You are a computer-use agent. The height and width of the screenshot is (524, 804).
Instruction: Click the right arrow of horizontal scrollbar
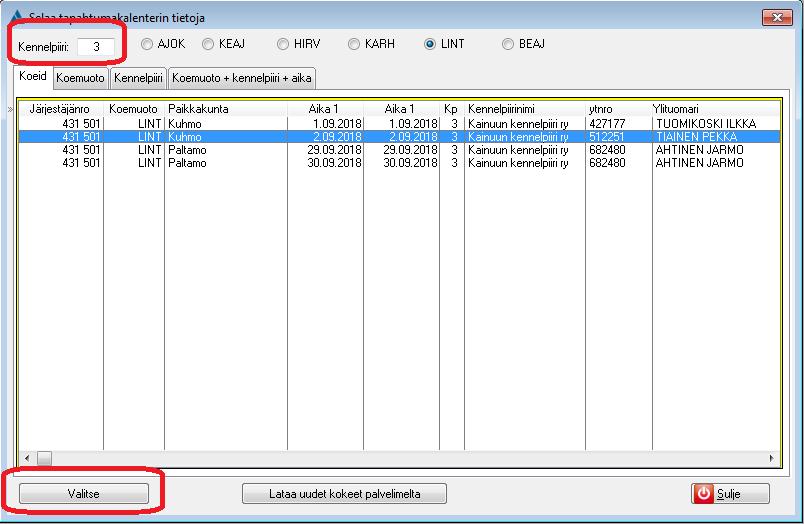[772, 458]
